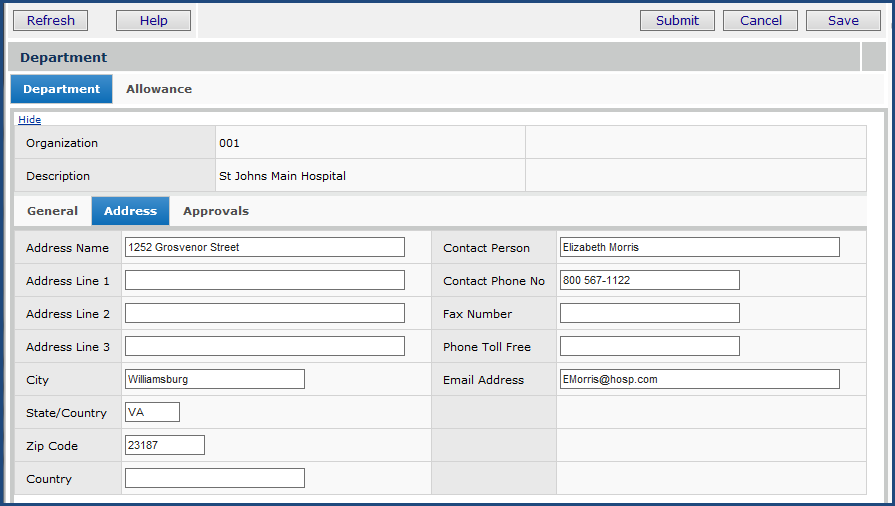Screen dimensions: 895x506
Task: Select the top-level Department tab
Action: pyautogui.click(x=61, y=89)
